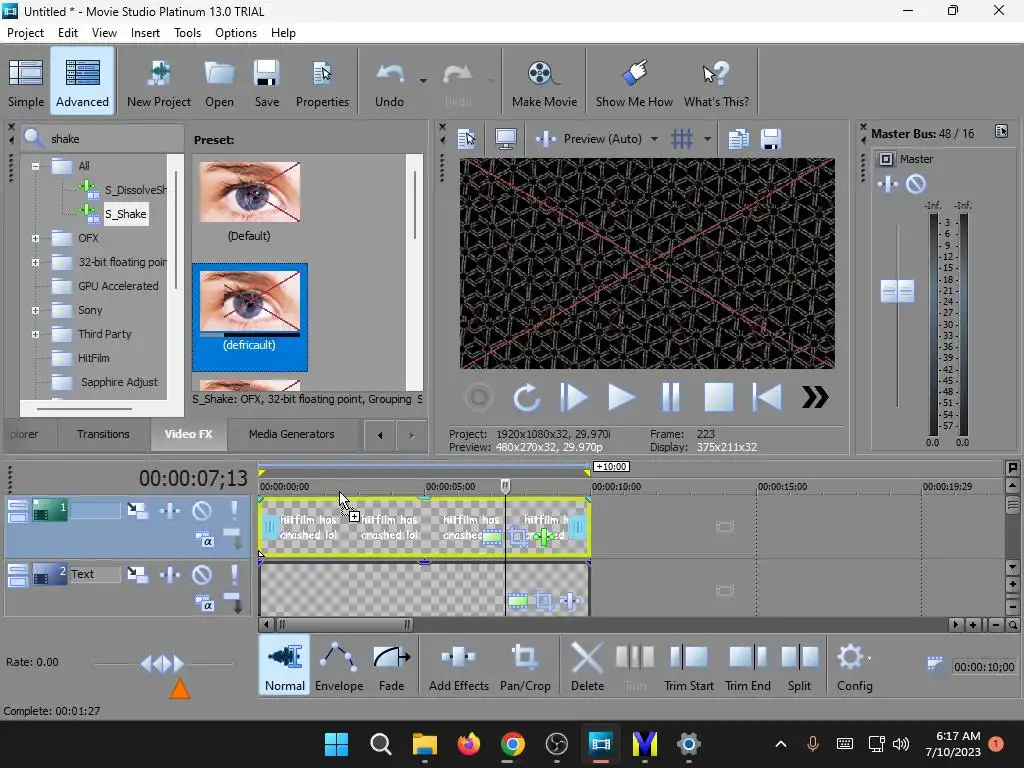Screen dimensions: 1024x768
Task: Open Master FX plug-in chain
Action: [888, 185]
